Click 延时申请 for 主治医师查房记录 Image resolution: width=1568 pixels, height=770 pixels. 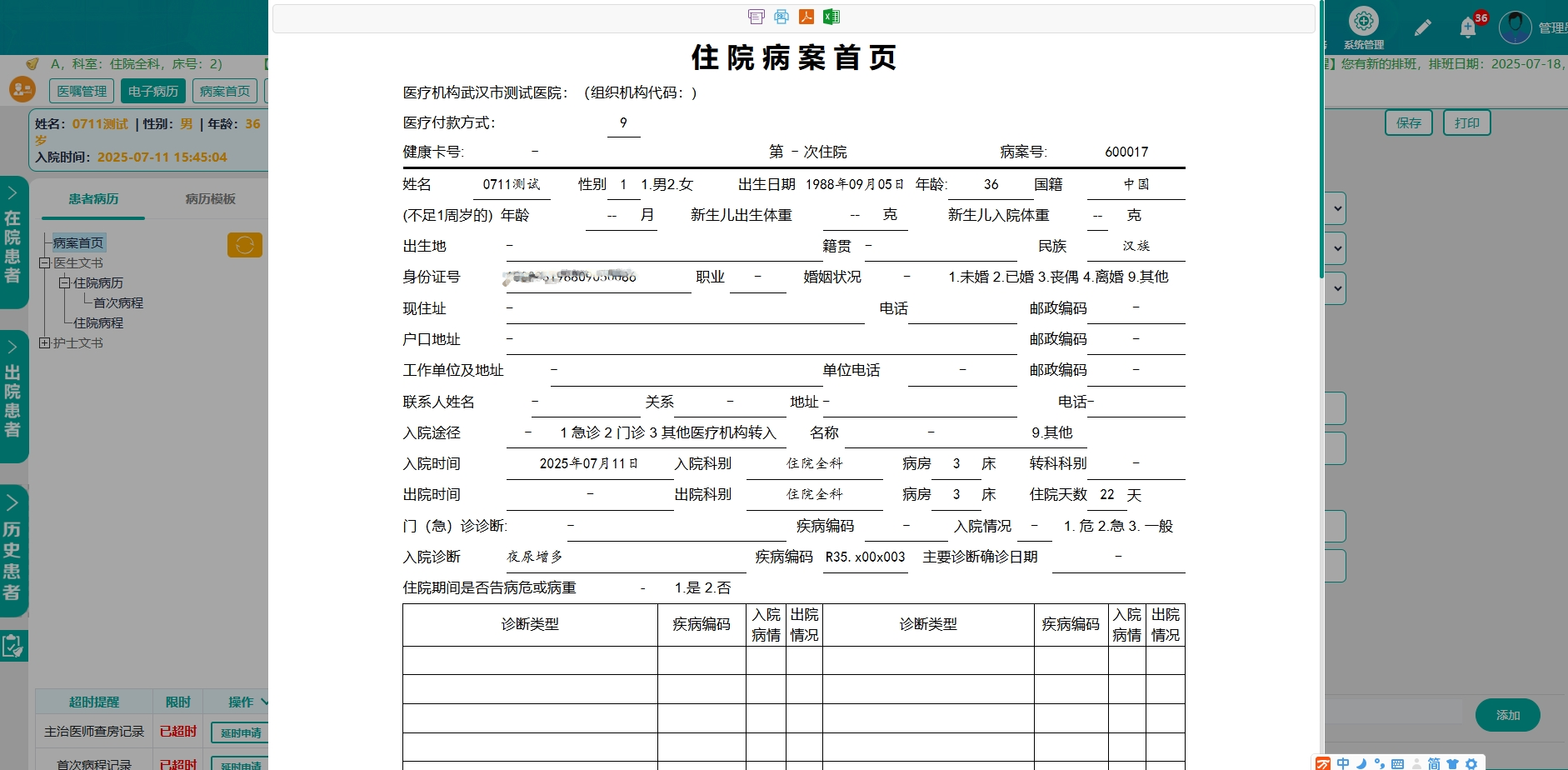(x=241, y=733)
